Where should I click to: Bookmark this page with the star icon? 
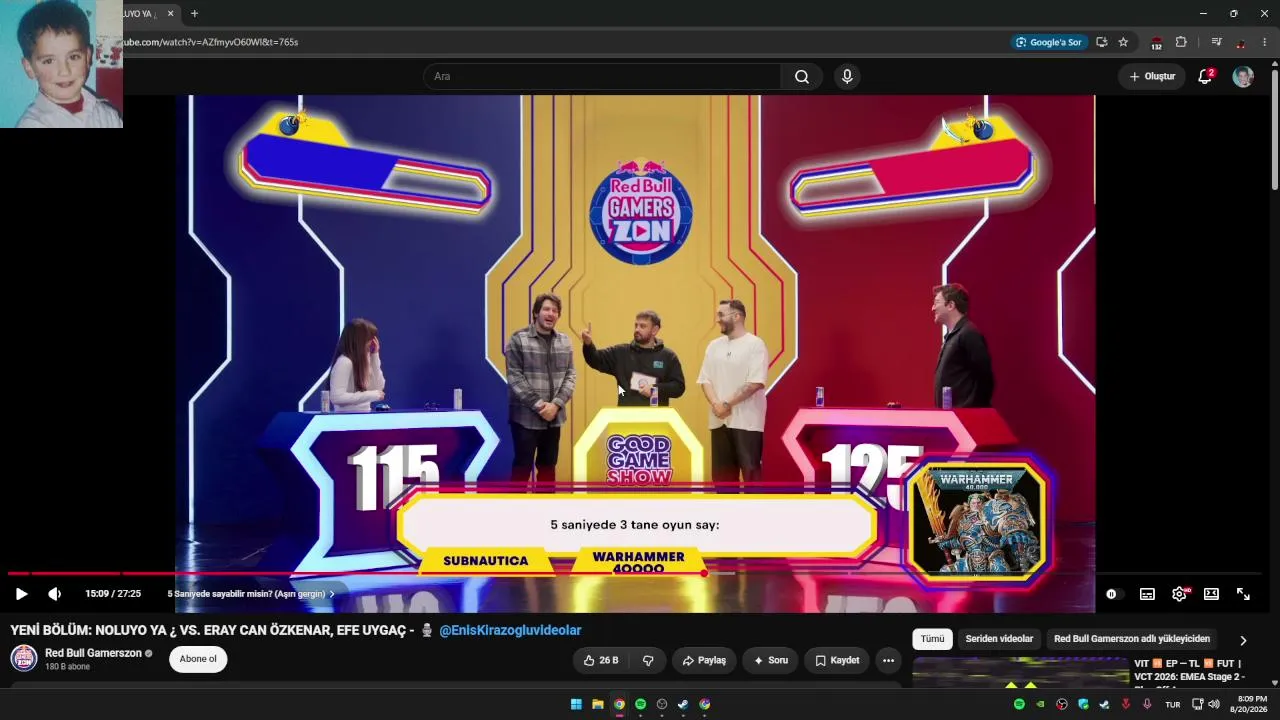click(x=1123, y=42)
